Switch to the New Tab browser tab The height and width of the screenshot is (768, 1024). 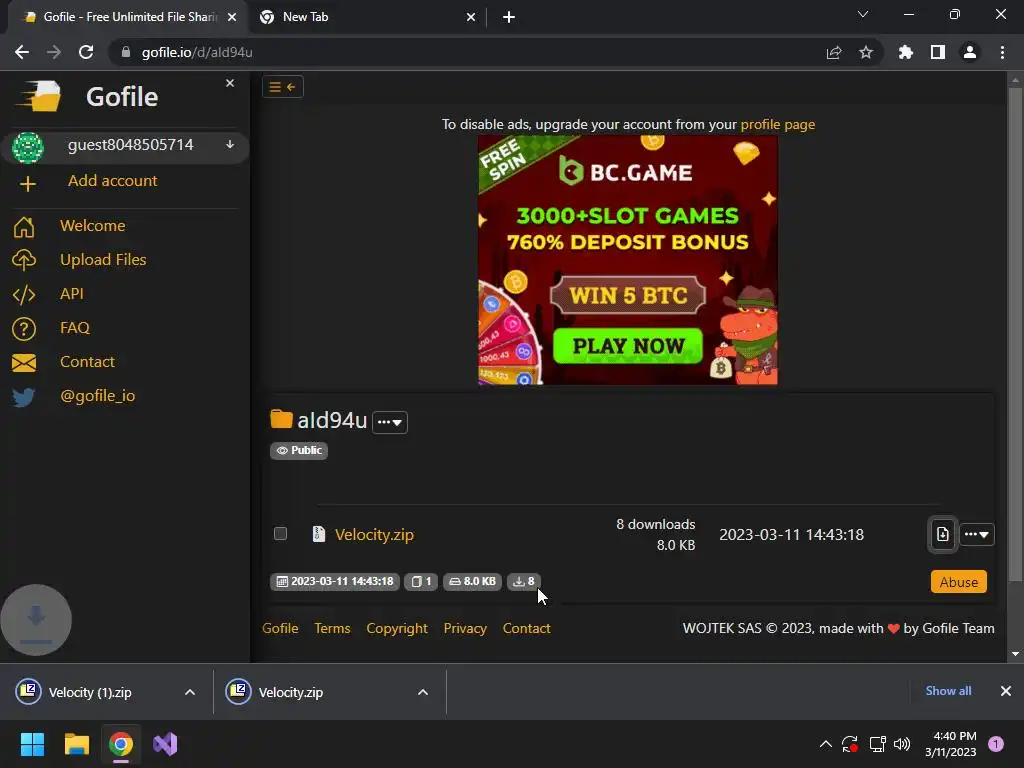coord(368,17)
